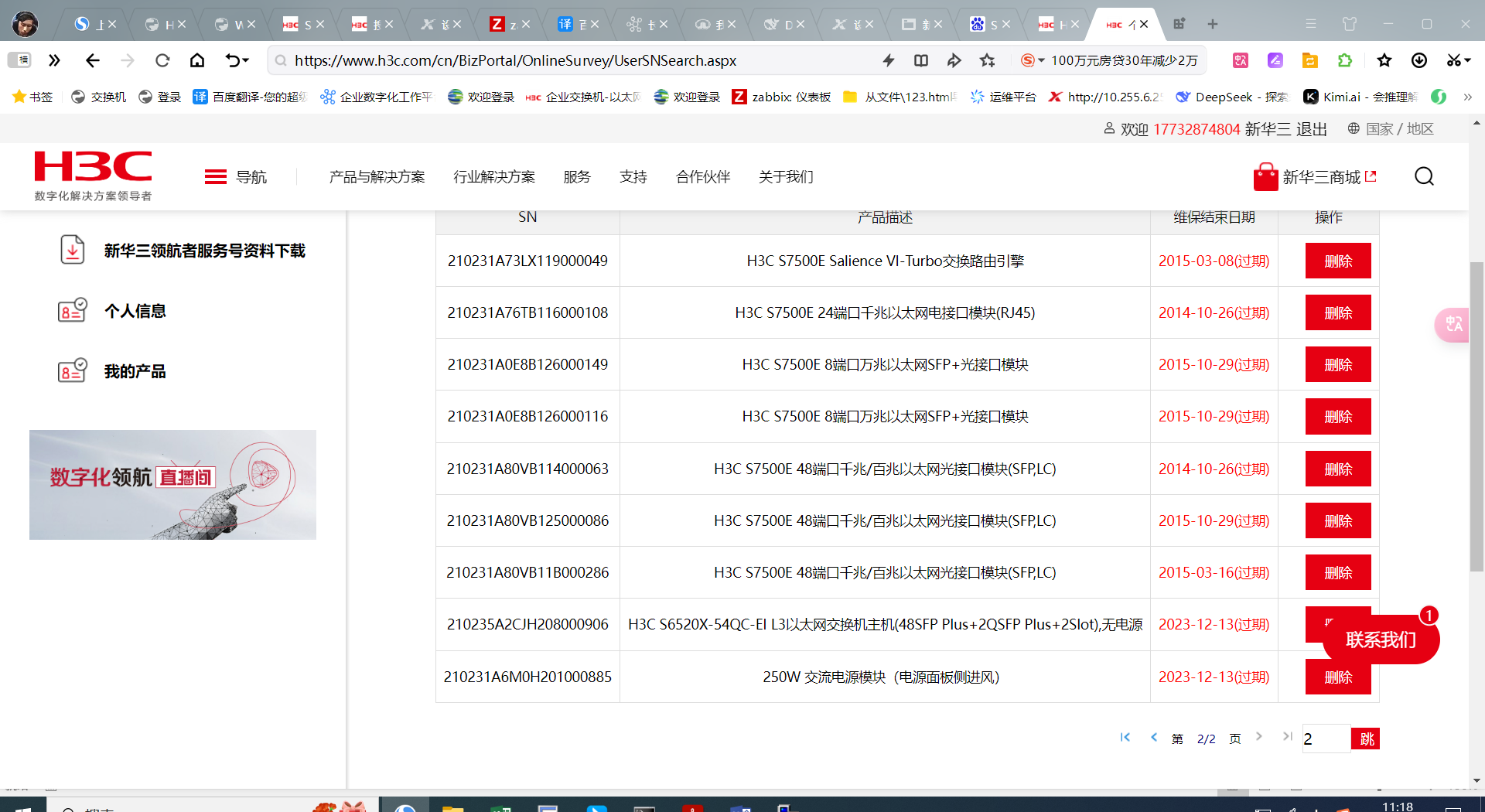Open the yellow folder toolbar icon
This screenshot has height=812, width=1485.
point(1310,60)
